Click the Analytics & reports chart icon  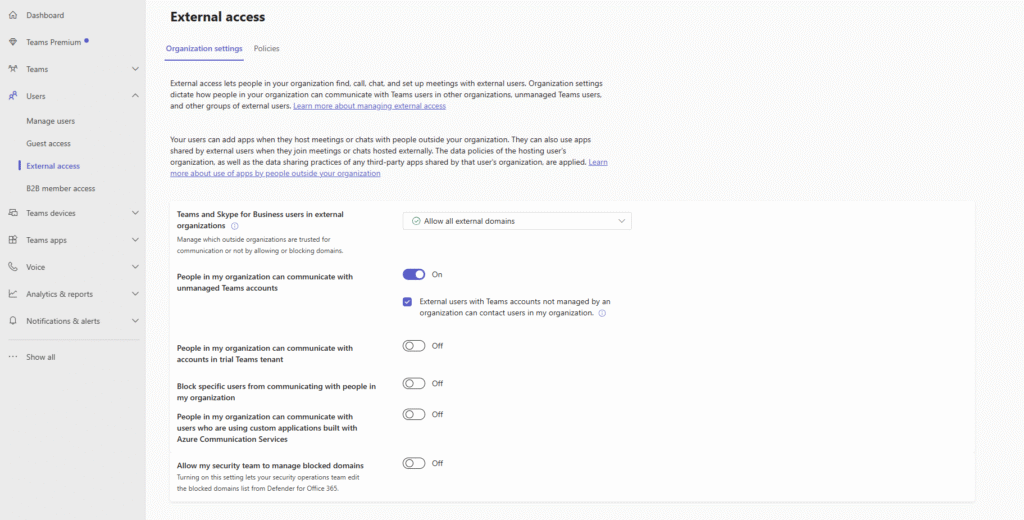(x=12, y=294)
